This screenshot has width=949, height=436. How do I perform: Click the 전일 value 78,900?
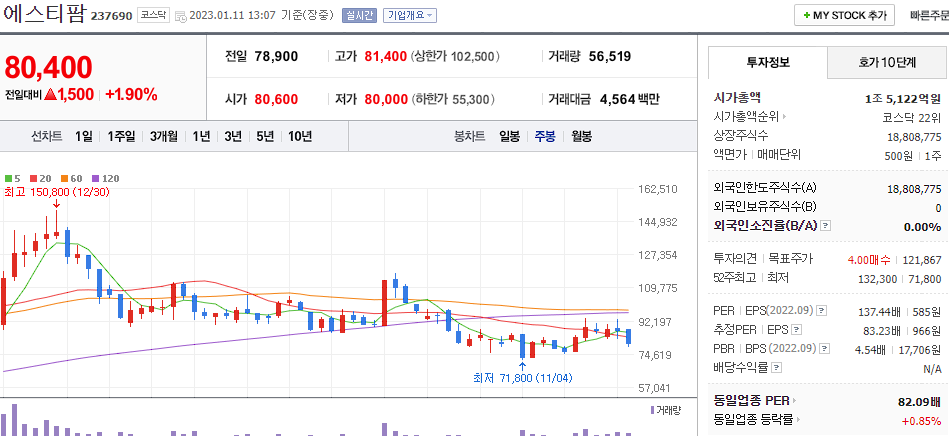[277, 57]
